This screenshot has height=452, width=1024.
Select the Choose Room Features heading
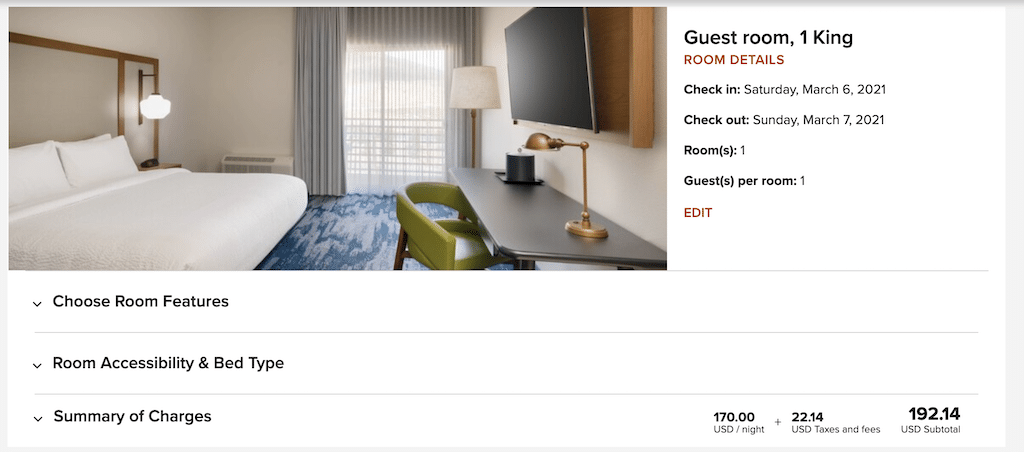tap(140, 301)
